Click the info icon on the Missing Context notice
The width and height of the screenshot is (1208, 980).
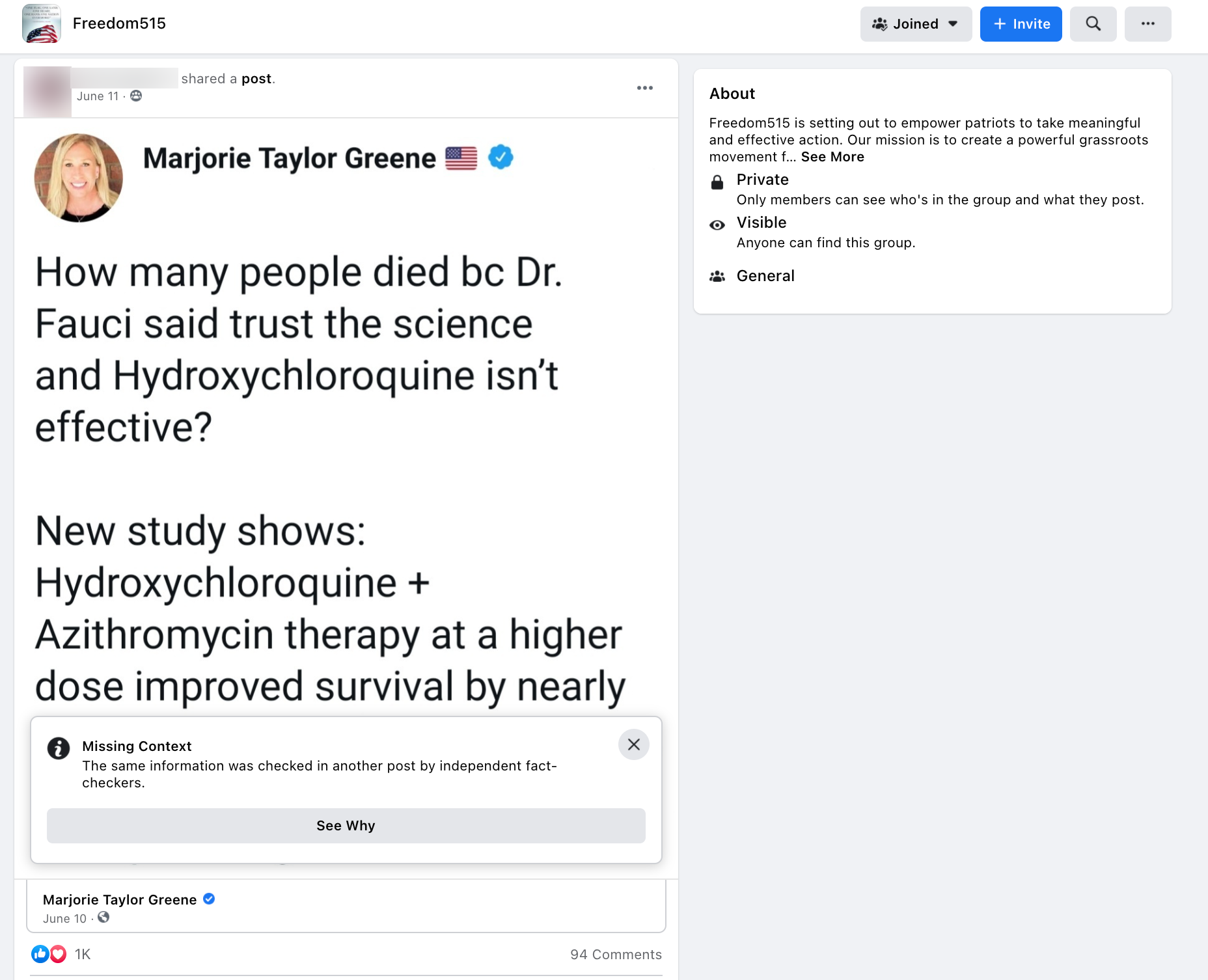59,748
